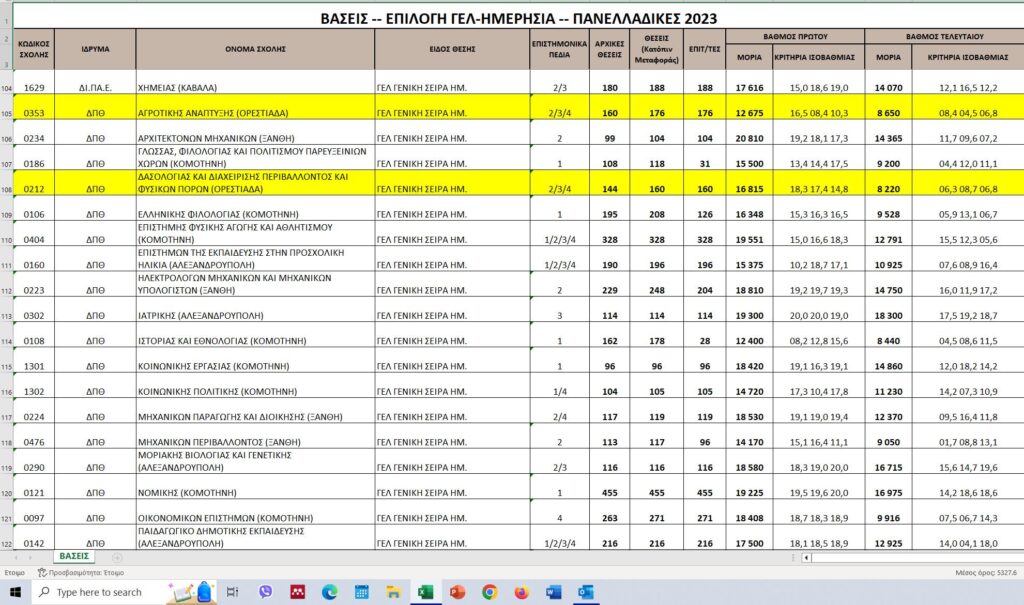Viewport: 1024px width, 605px height.
Task: Open Word from the taskbar
Action: pos(553,592)
